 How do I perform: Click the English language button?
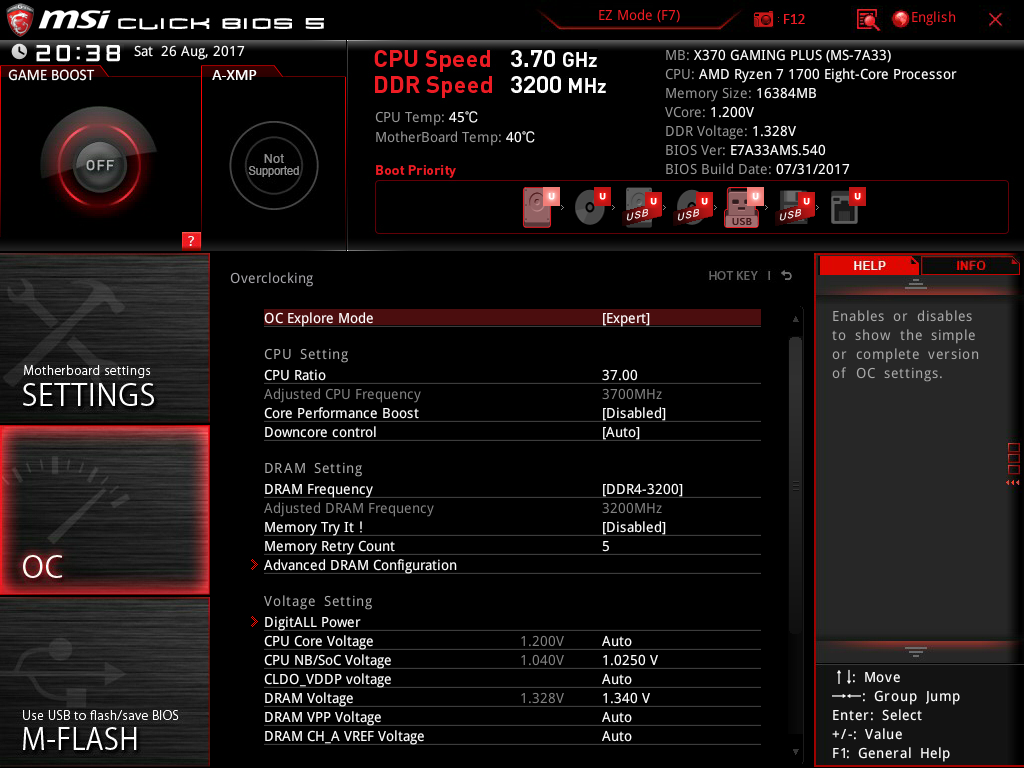[x=933, y=18]
